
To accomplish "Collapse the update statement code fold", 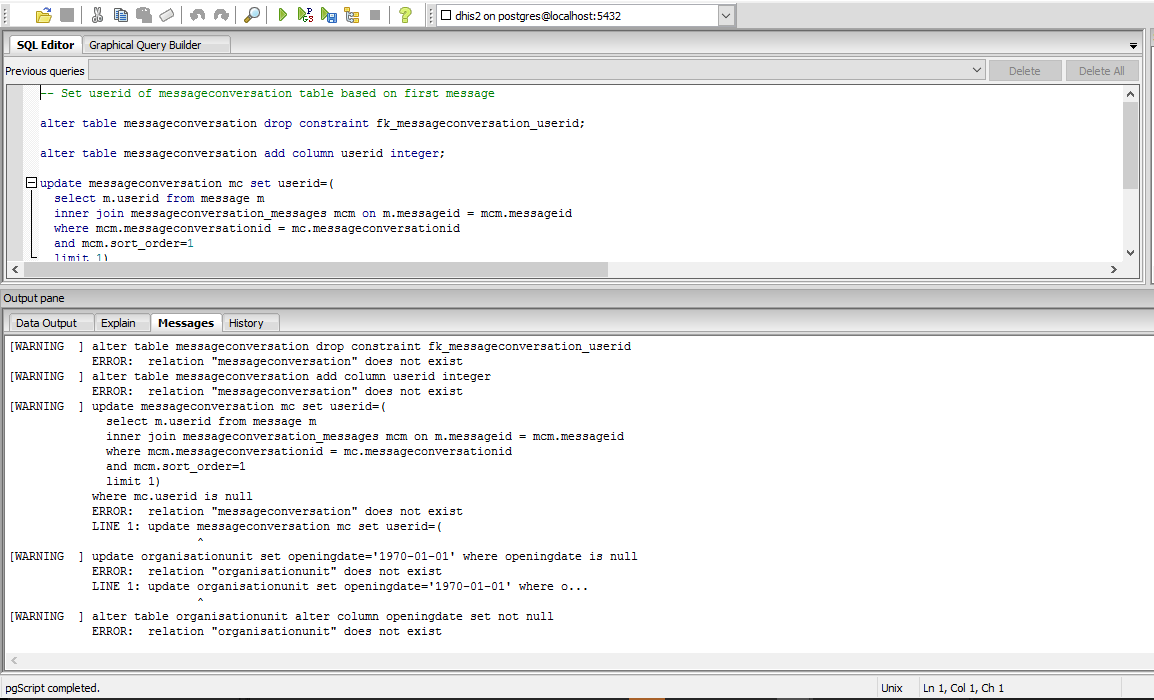I will pos(32,184).
